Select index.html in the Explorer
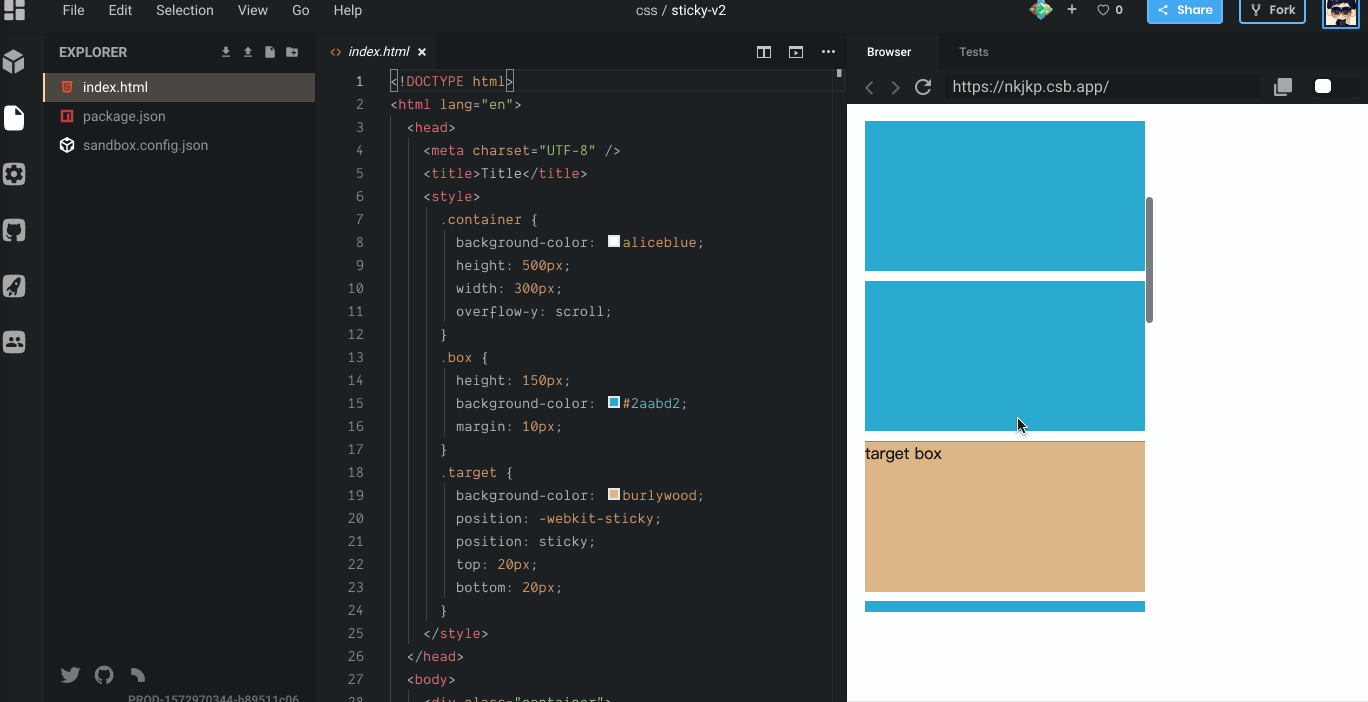1368x702 pixels. click(179, 87)
